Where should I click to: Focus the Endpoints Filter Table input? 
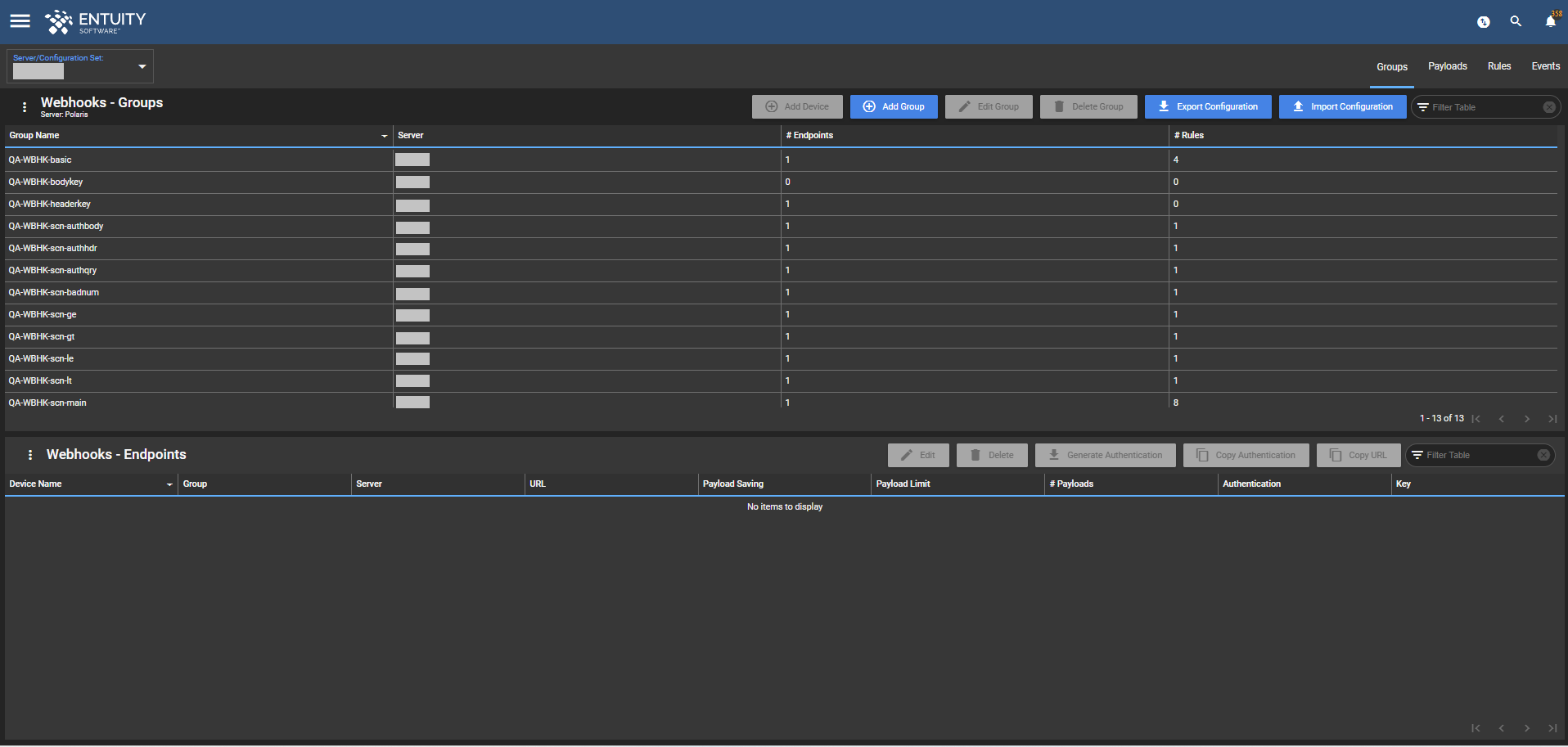click(x=1478, y=455)
